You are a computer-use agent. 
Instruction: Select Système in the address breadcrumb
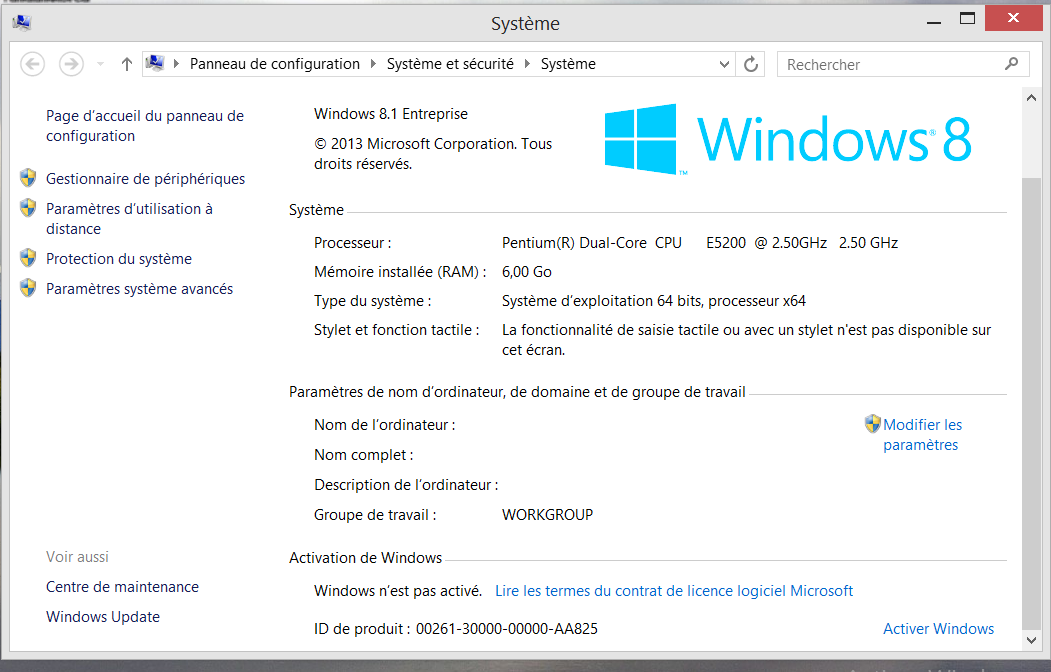pyautogui.click(x=568, y=64)
